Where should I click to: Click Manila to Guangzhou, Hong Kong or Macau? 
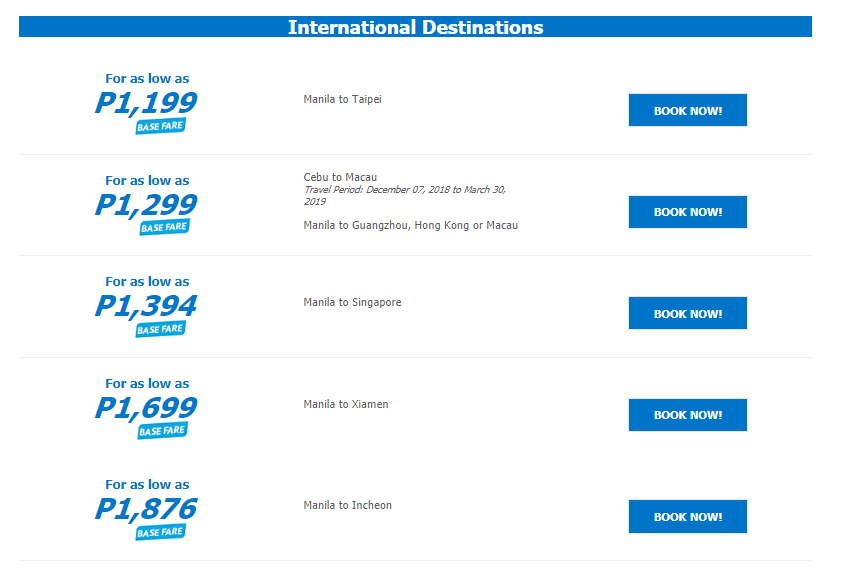point(411,225)
